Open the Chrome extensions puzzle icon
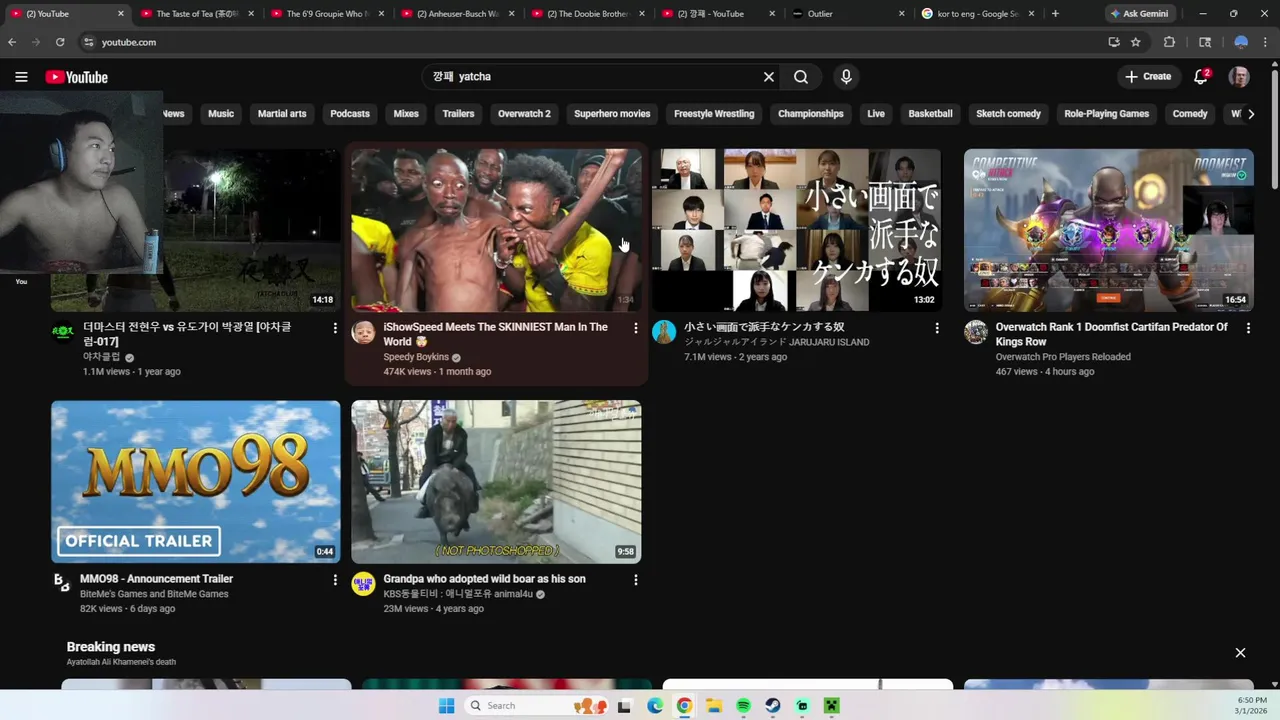 tap(1169, 42)
